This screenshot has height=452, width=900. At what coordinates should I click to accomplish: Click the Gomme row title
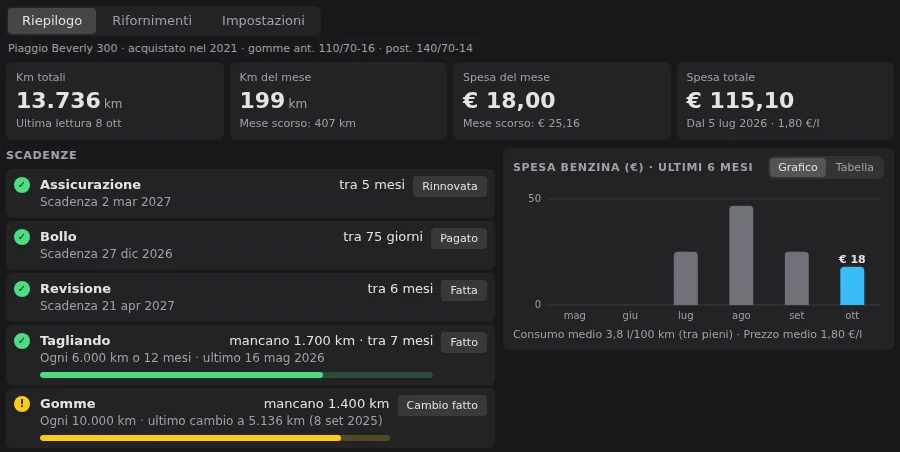point(67,403)
